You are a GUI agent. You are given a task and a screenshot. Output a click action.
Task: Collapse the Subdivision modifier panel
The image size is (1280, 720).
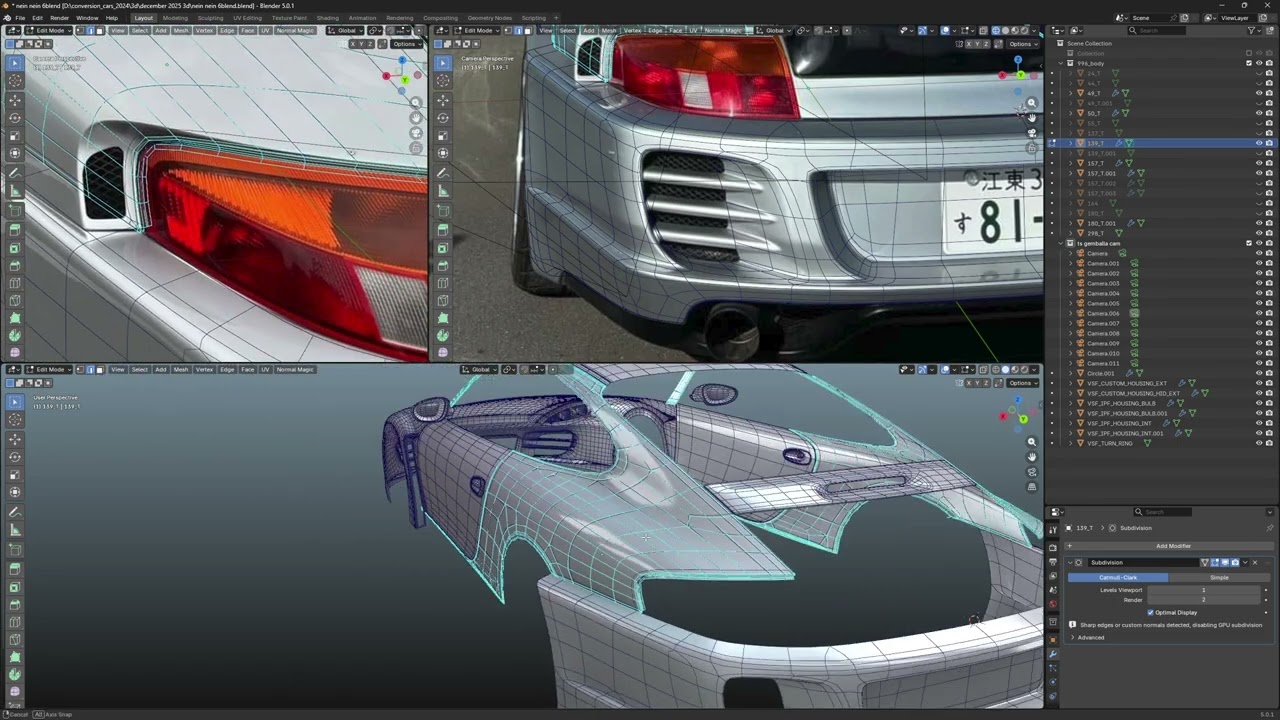click(1070, 562)
